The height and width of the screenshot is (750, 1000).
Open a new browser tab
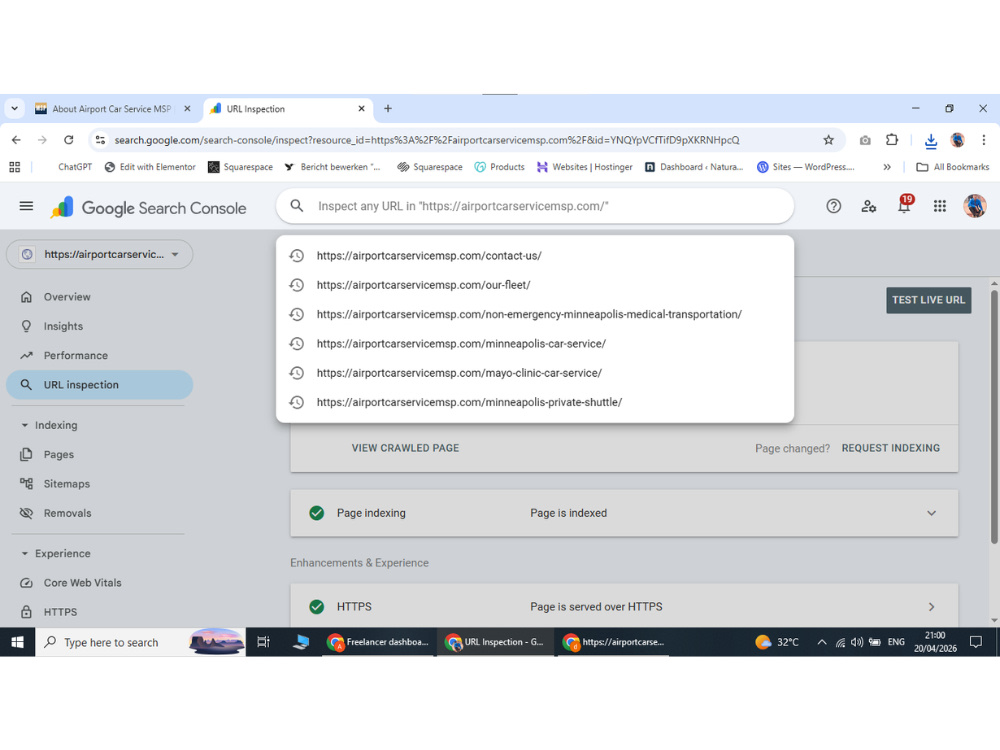coord(388,108)
